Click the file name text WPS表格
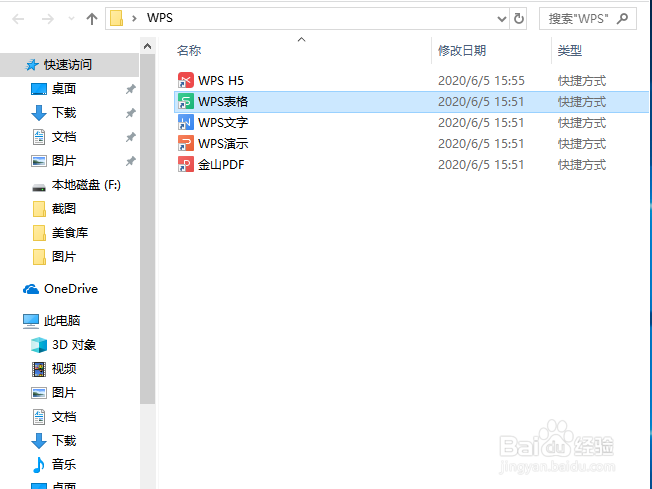This screenshot has width=652, height=489. 223,101
